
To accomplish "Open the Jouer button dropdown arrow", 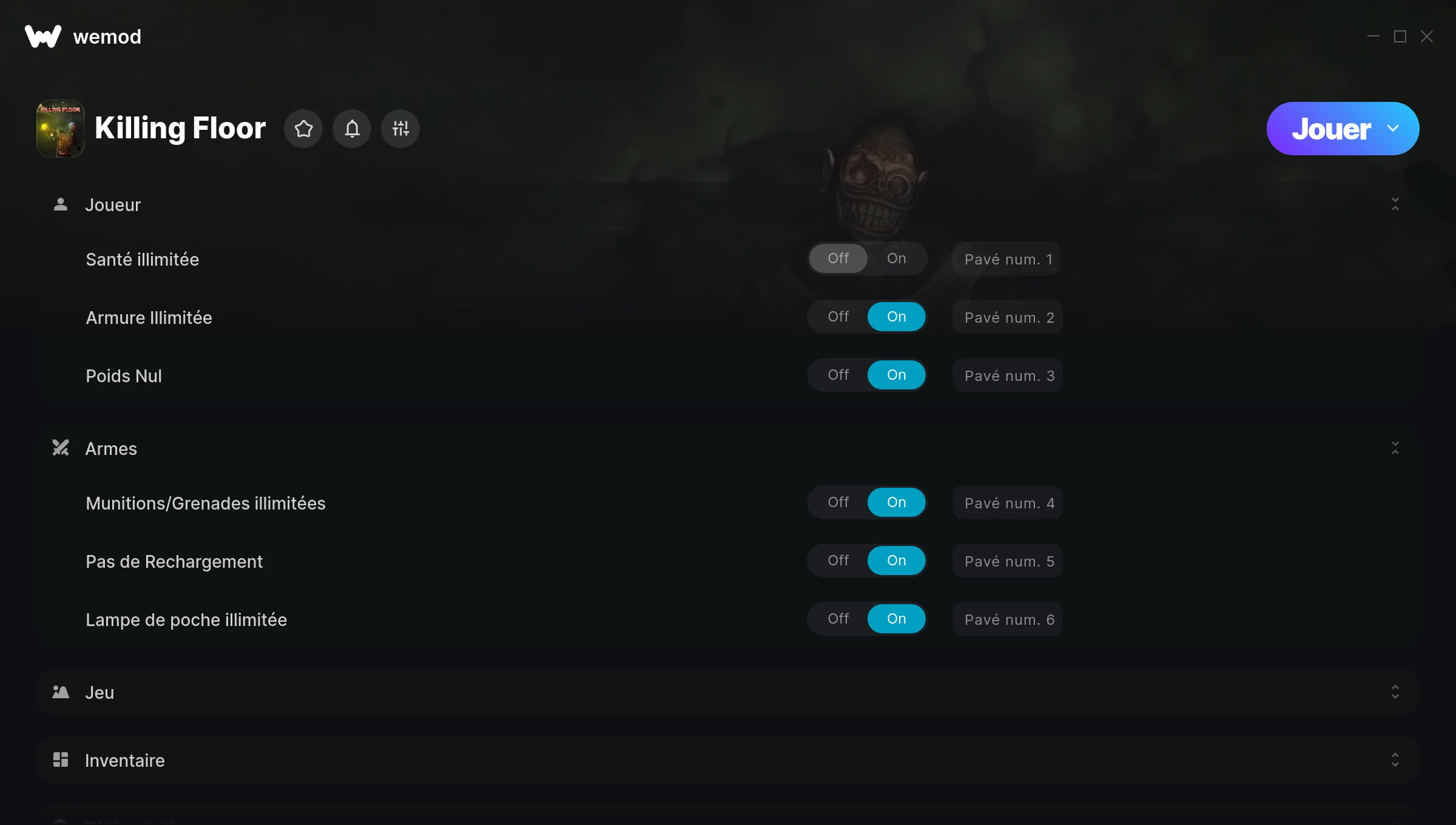I will point(1393,129).
